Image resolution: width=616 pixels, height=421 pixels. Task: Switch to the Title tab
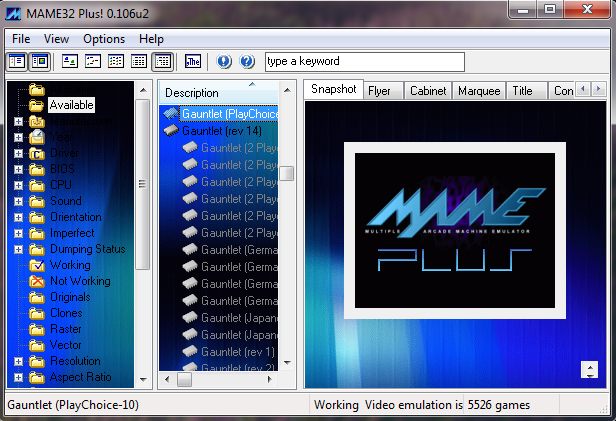(526, 91)
